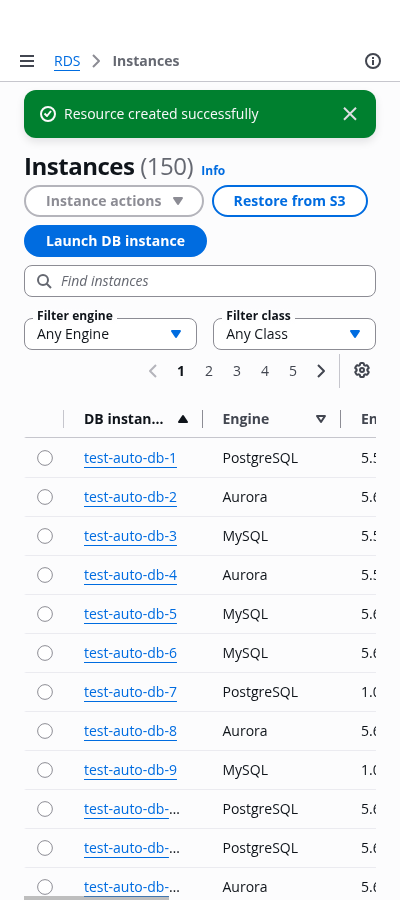Image resolution: width=400 pixels, height=900 pixels.
Task: Go to page 3 of results
Action: [236, 371]
